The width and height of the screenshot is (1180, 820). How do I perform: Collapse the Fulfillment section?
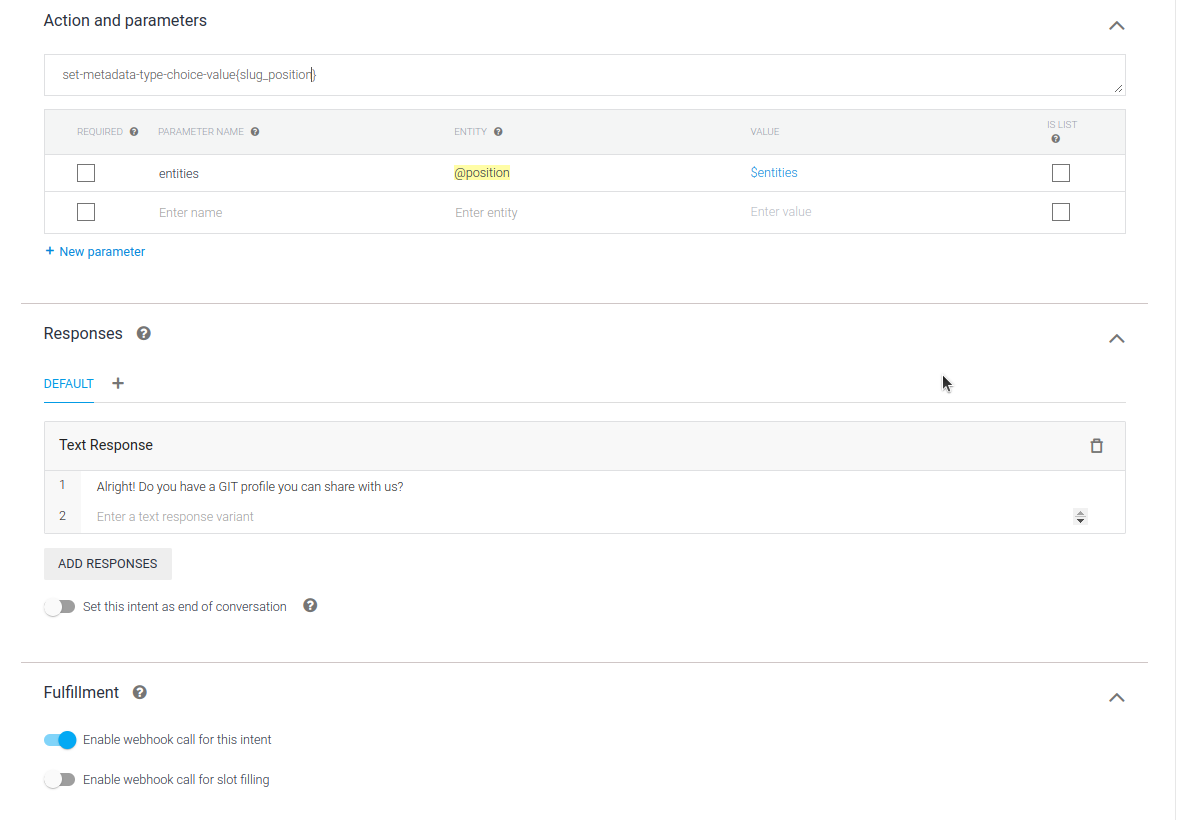[1117, 697]
